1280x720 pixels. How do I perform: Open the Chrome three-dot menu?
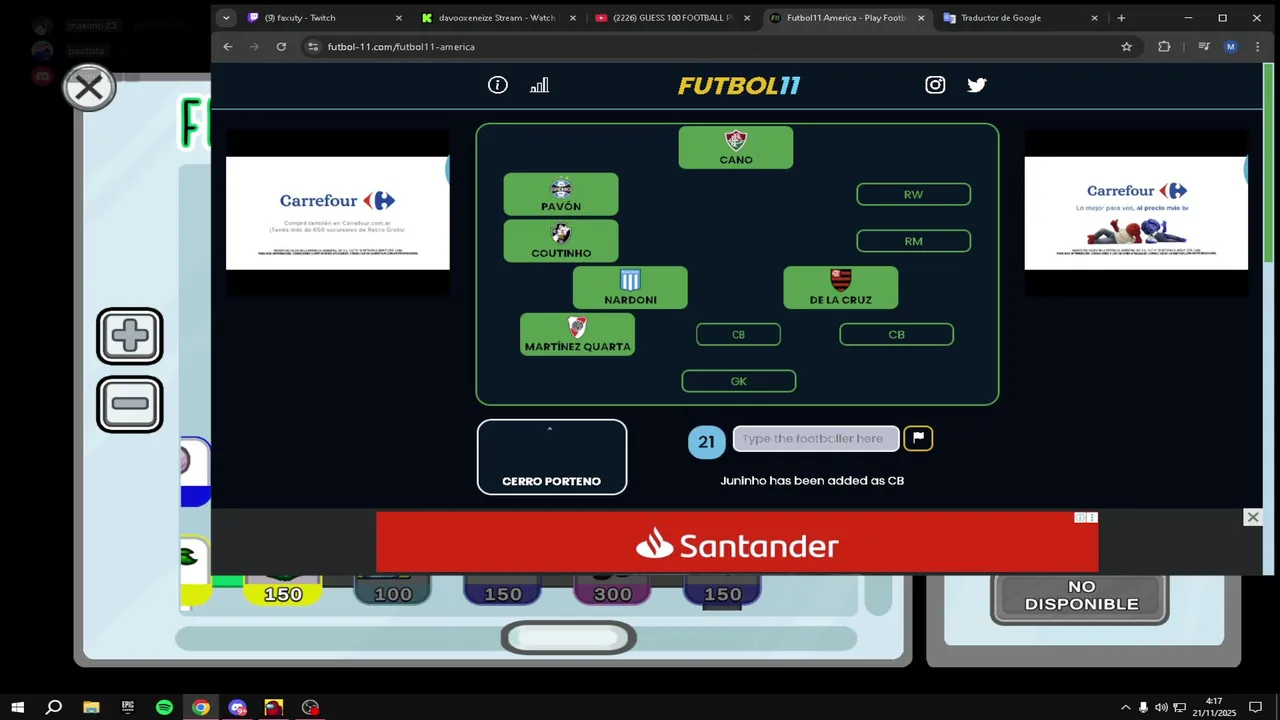[x=1256, y=47]
